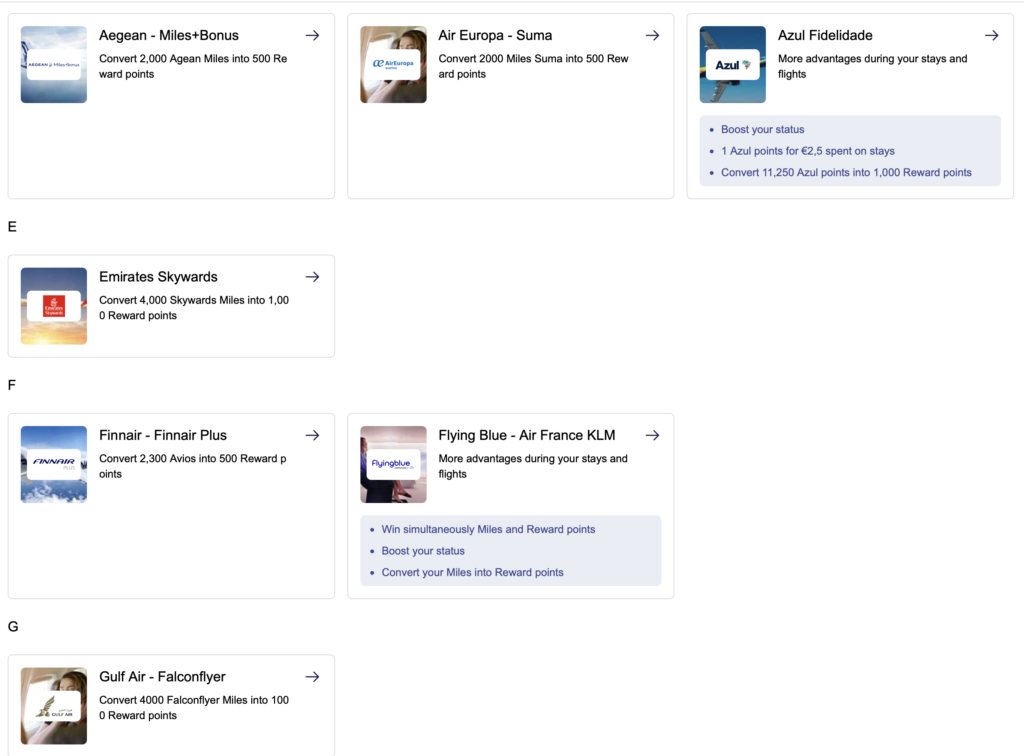Click 'Convert 2,300 Avios' description
The image size is (1024, 756).
192,466
